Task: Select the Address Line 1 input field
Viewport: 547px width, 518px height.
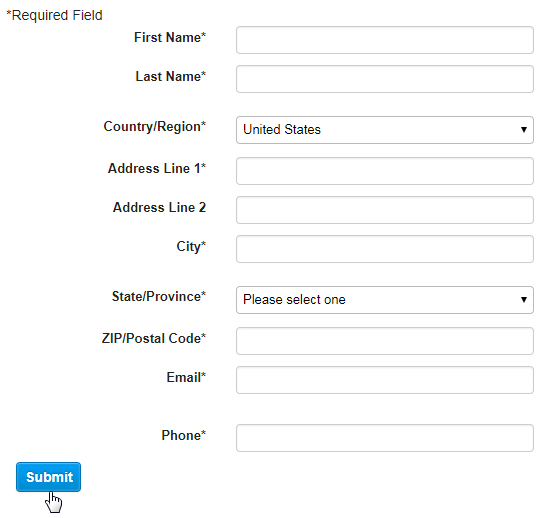Action: pos(385,171)
